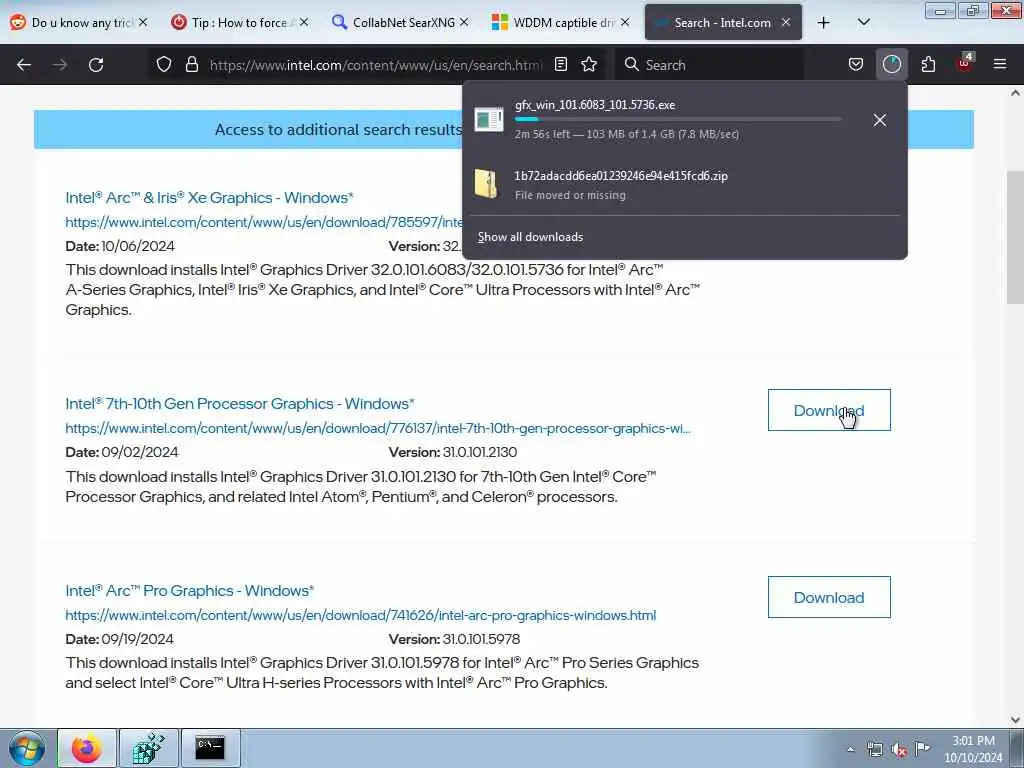Open Intel Arc Pro Graphics - Windows link
The width and height of the screenshot is (1024, 768).
click(189, 590)
